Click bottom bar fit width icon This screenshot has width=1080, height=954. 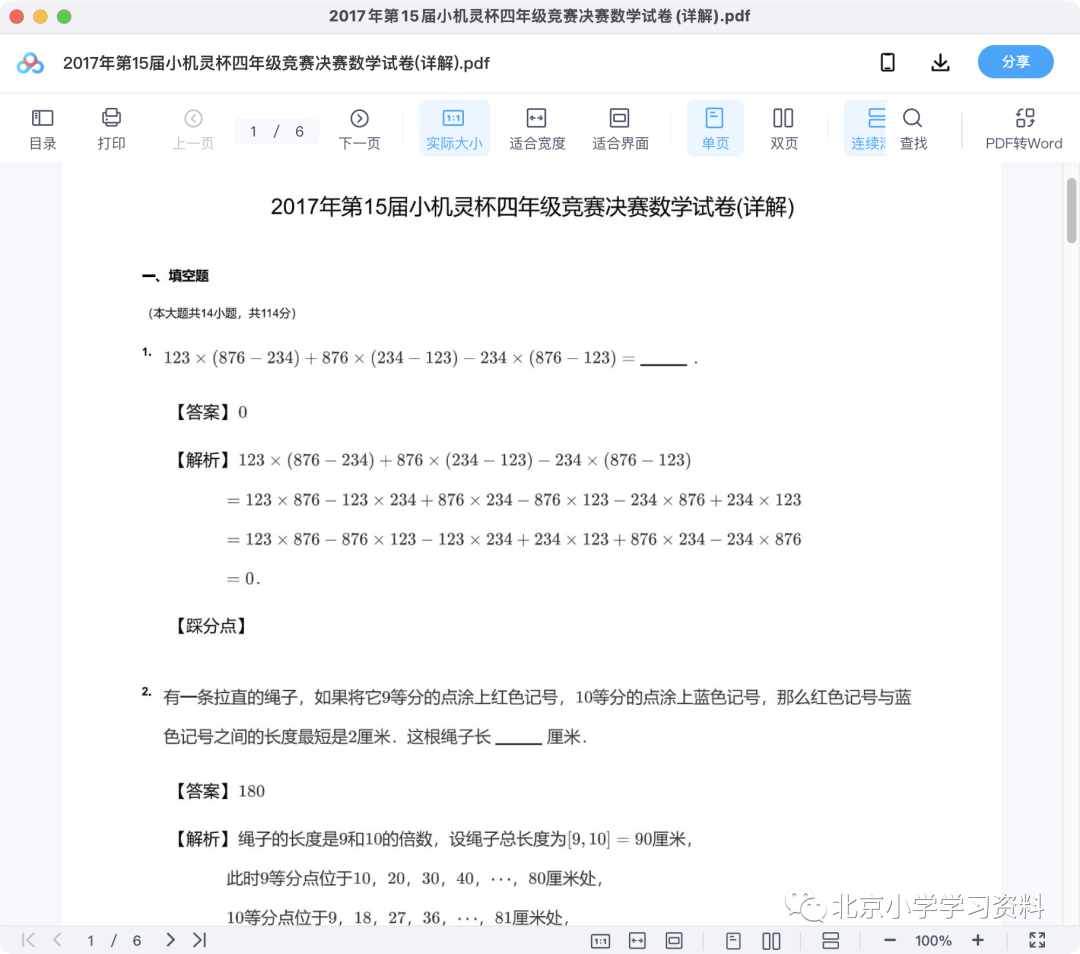coord(637,941)
